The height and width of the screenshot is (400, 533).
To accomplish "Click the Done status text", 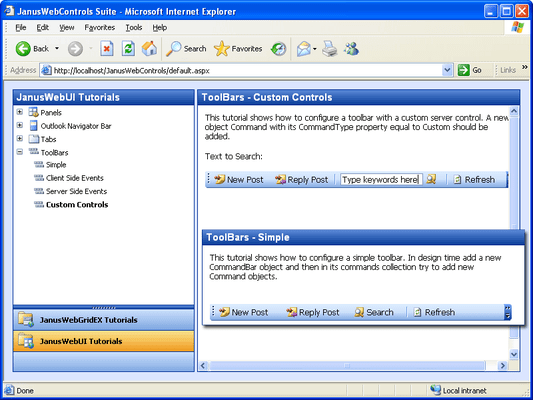I will point(25,391).
